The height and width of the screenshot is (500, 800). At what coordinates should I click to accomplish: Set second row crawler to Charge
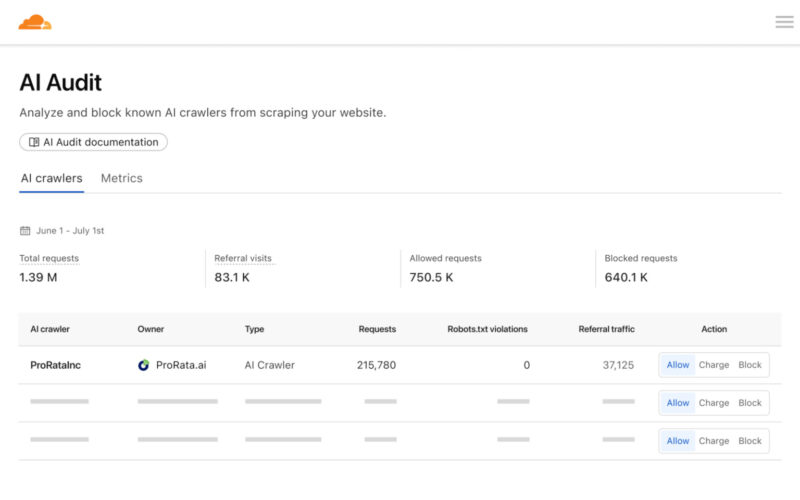coord(713,403)
